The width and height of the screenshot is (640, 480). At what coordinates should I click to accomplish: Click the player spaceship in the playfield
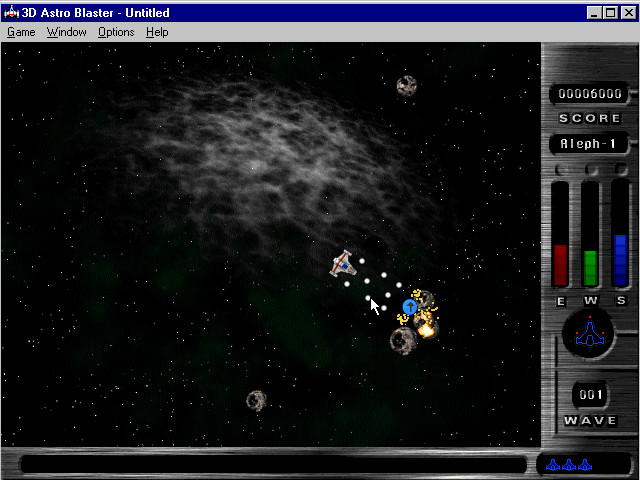pyautogui.click(x=343, y=264)
